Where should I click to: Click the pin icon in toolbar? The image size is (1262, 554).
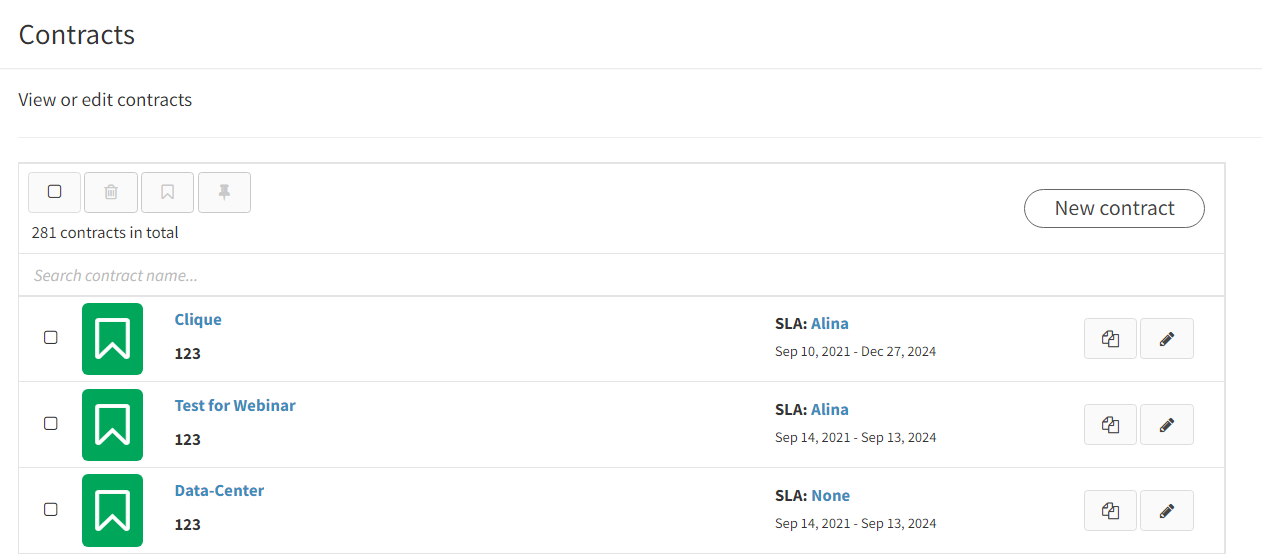tap(224, 192)
